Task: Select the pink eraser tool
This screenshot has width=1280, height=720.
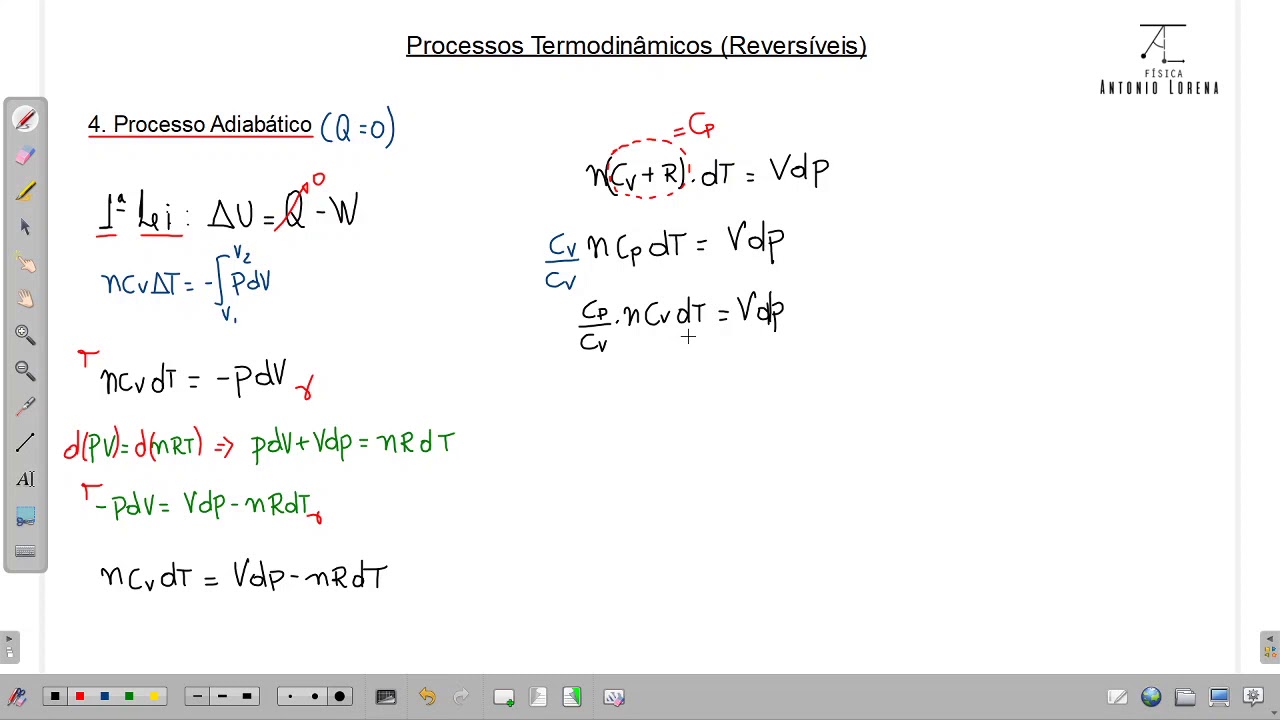Action: point(25,156)
